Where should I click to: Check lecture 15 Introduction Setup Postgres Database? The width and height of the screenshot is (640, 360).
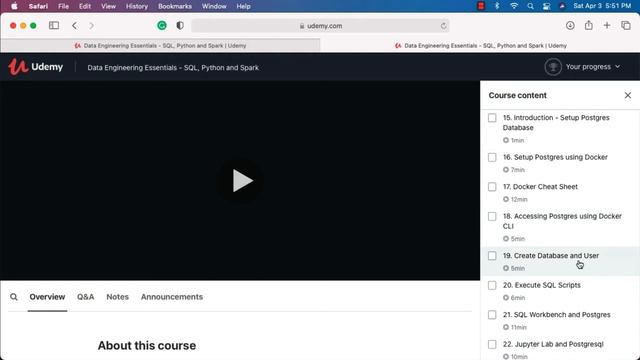(x=492, y=118)
